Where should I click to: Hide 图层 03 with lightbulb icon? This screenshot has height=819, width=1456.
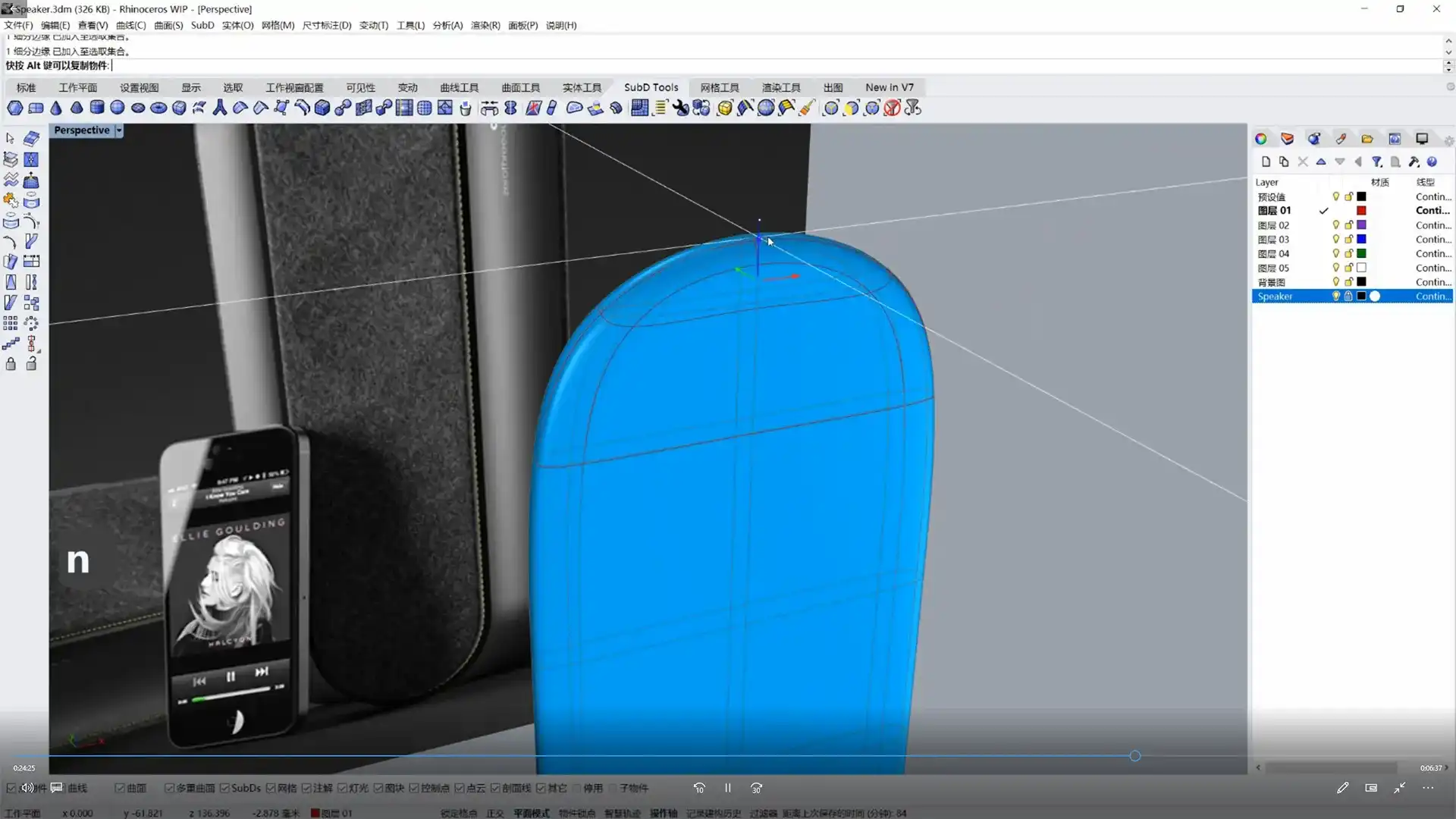[x=1335, y=239]
